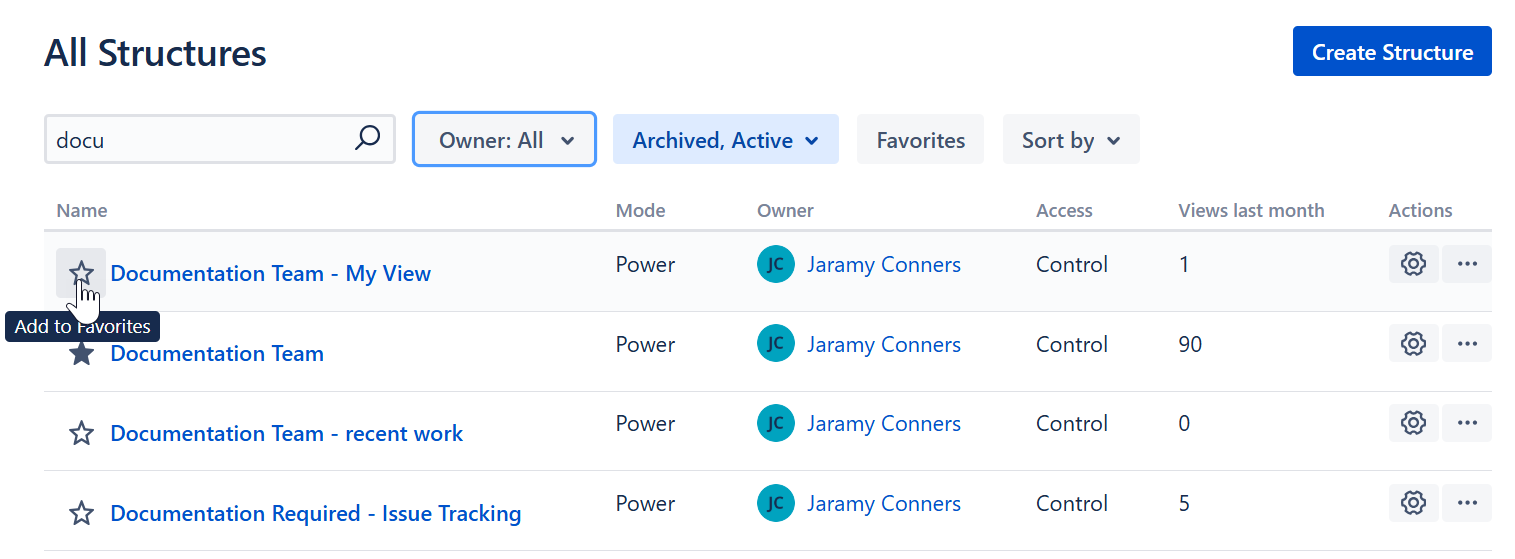Open settings gear for Documentation Team row
Image resolution: width=1515 pixels, height=559 pixels.
pyautogui.click(x=1413, y=344)
